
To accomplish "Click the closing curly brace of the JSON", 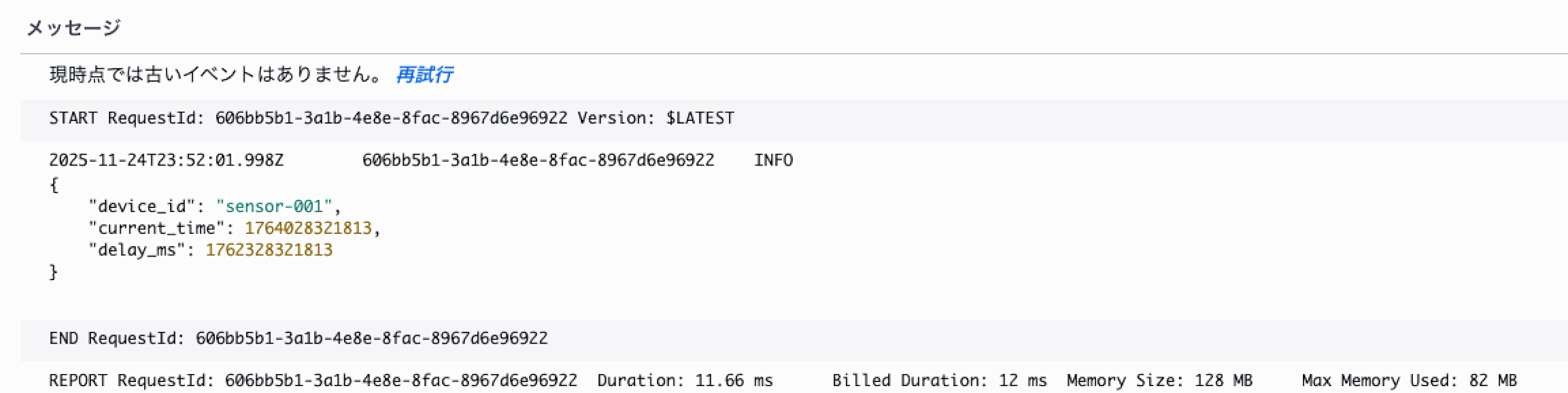I will [x=53, y=272].
